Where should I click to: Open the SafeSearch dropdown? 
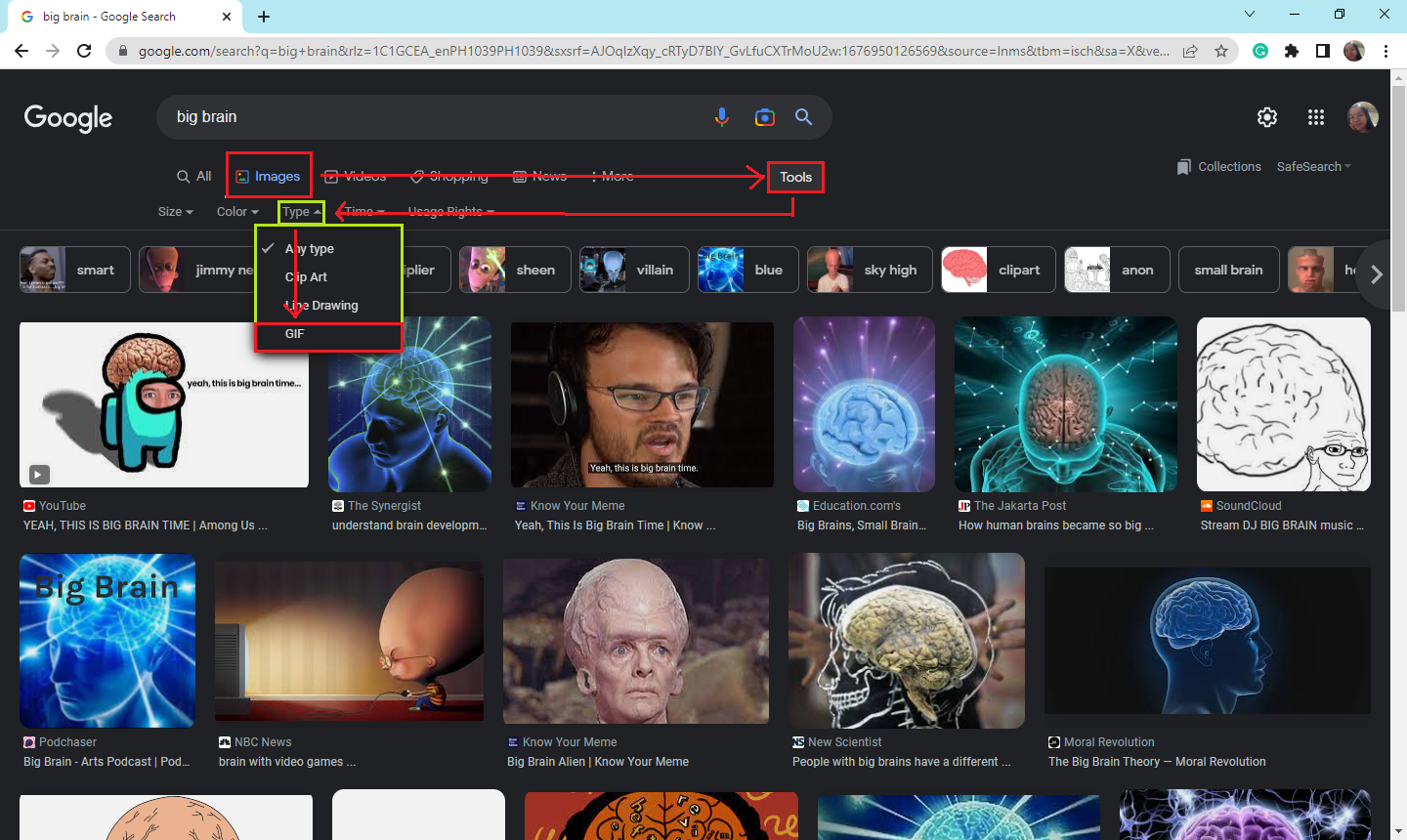(1313, 167)
